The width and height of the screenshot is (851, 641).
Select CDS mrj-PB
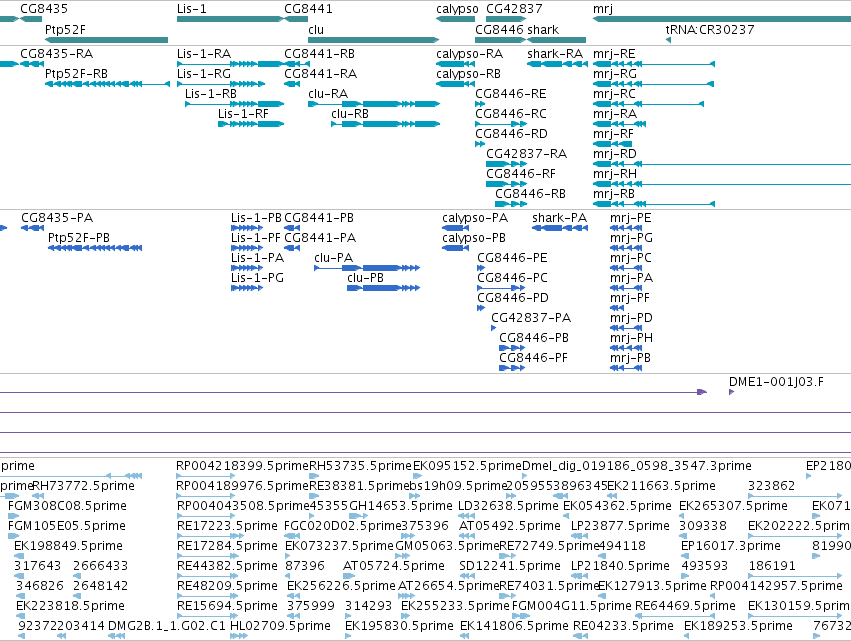[x=626, y=367]
